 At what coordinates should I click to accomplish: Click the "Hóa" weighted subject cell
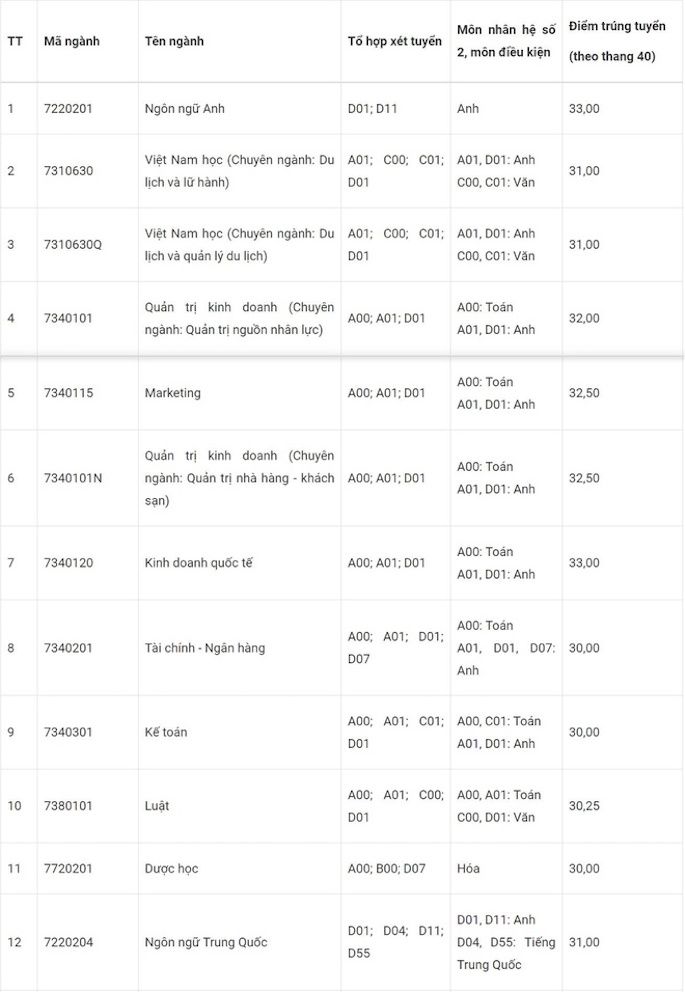coord(468,868)
